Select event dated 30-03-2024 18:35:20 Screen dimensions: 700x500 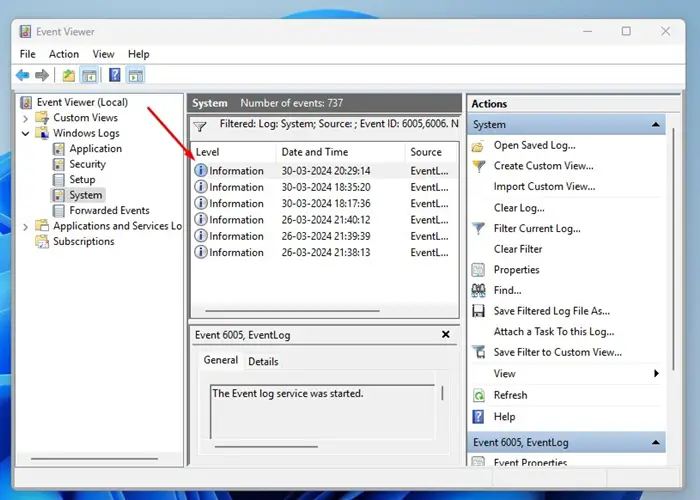(325, 187)
